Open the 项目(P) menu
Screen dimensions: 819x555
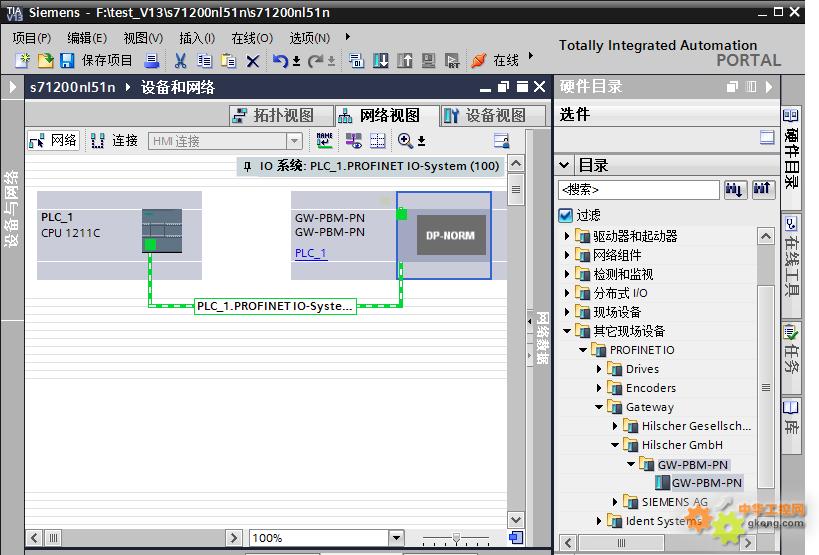tap(32, 38)
